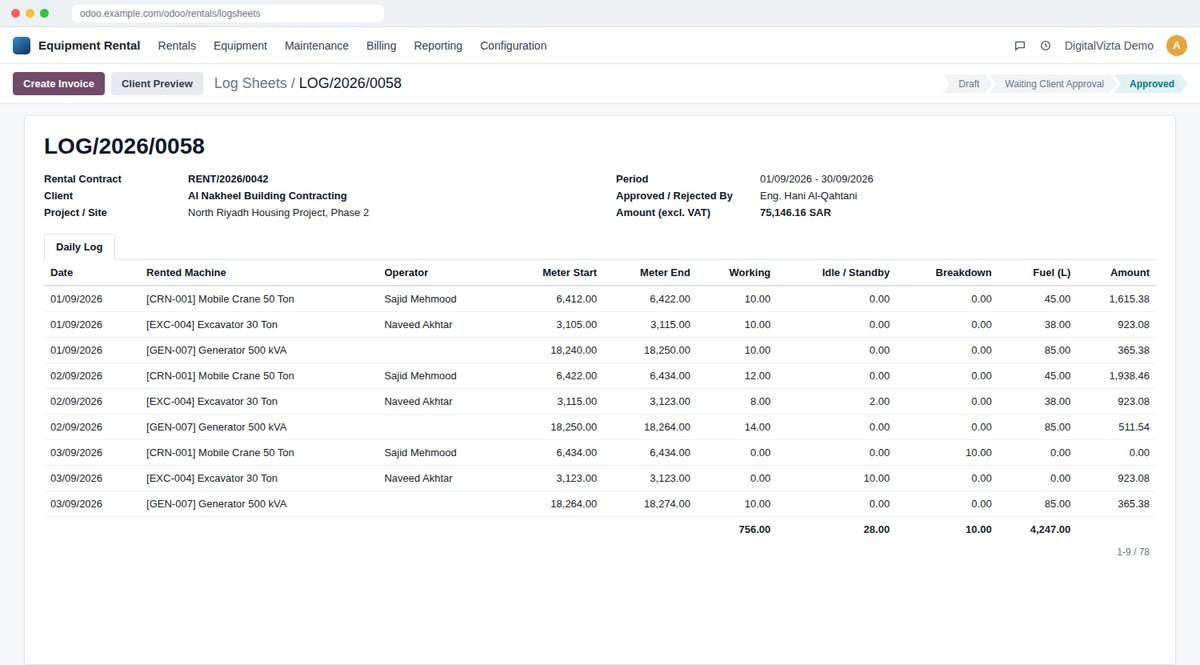Select Waiting Client Approval status stage
The width and height of the screenshot is (1200, 665).
point(1054,84)
